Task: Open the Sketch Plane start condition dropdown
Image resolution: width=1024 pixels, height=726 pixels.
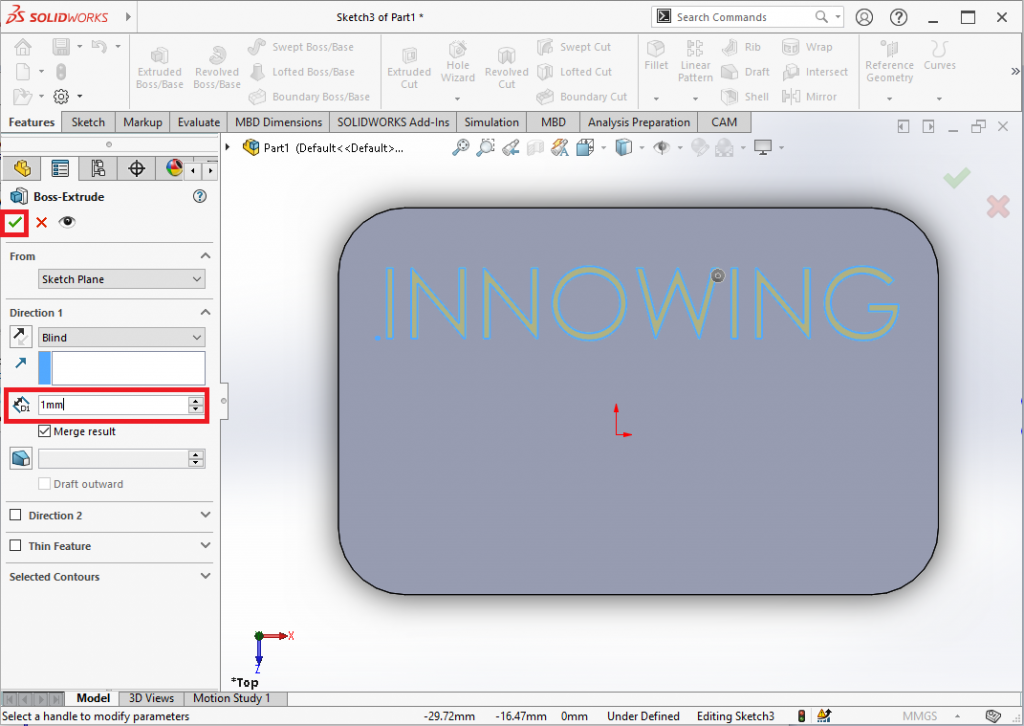Action: click(x=122, y=279)
